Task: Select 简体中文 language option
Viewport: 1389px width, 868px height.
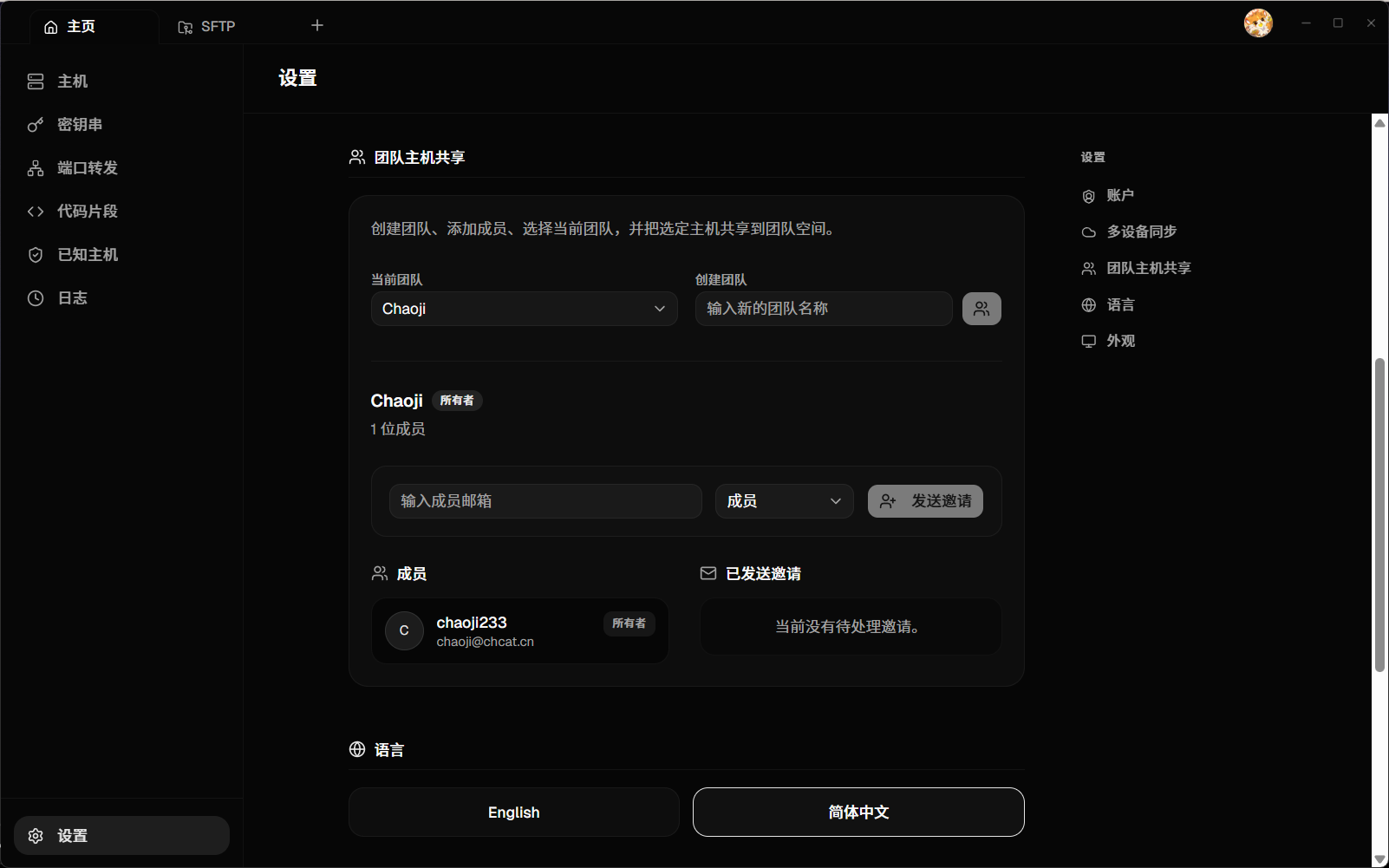Action: pyautogui.click(x=858, y=813)
